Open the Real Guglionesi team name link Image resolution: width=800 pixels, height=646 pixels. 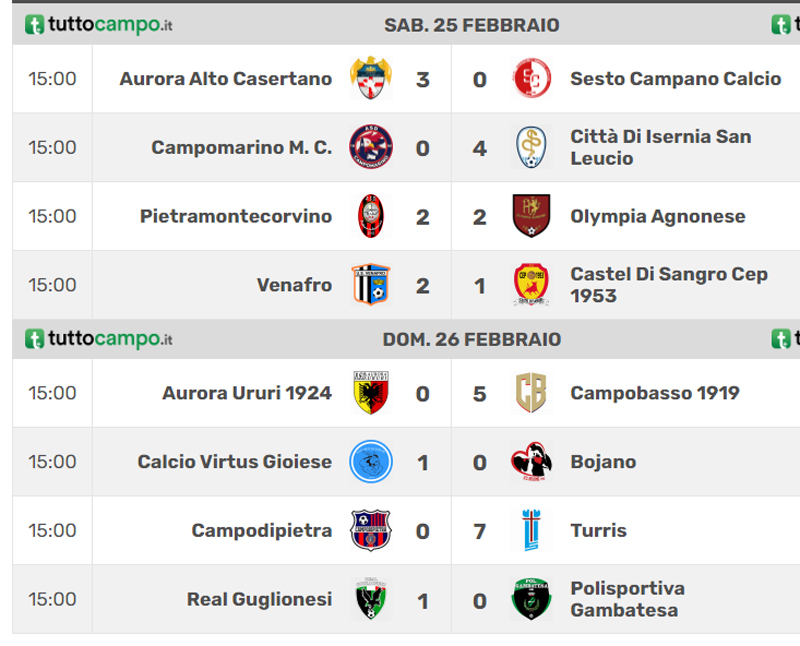pyautogui.click(x=259, y=599)
